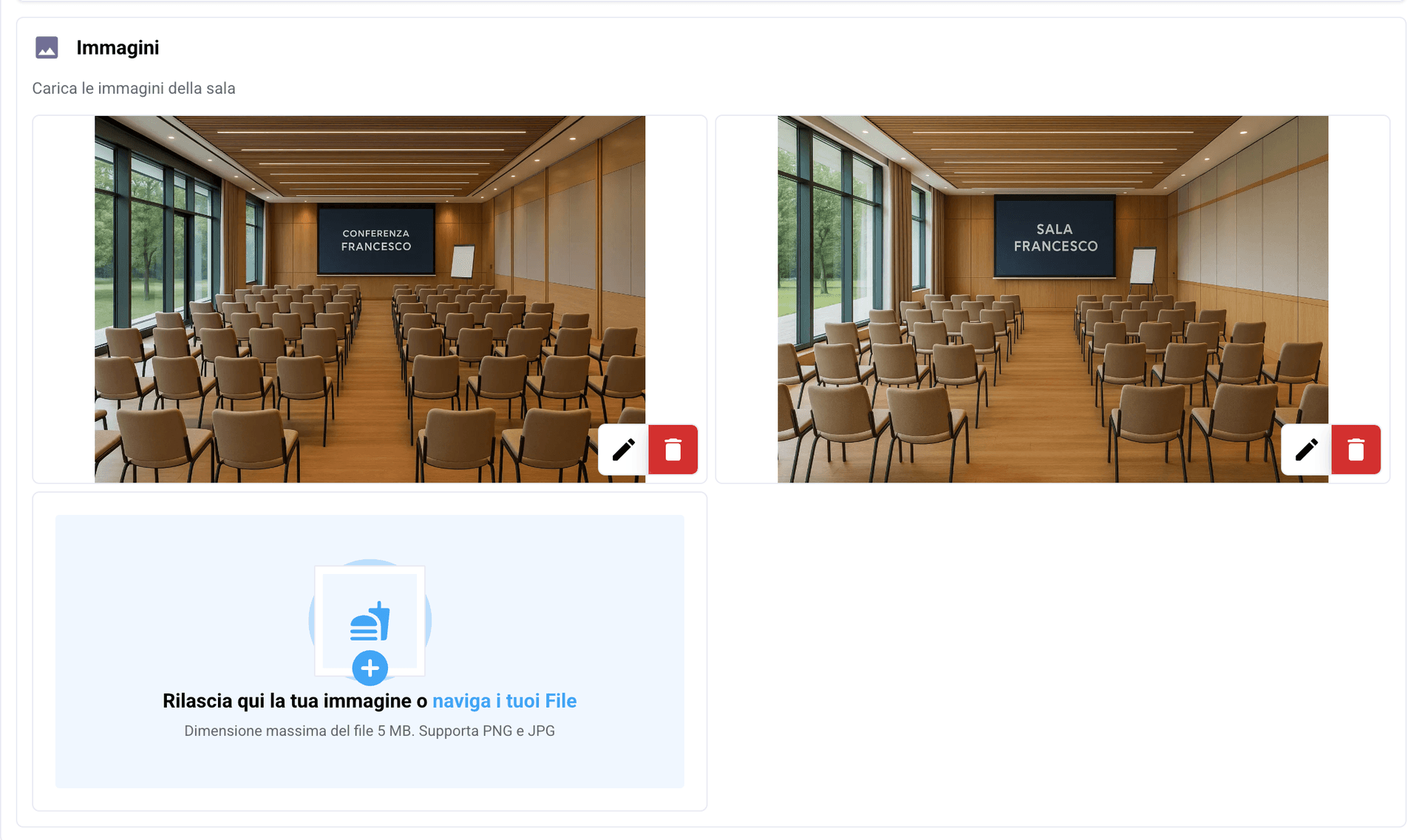
Task: Delete the Sala Francesco image
Action: coord(1355,449)
